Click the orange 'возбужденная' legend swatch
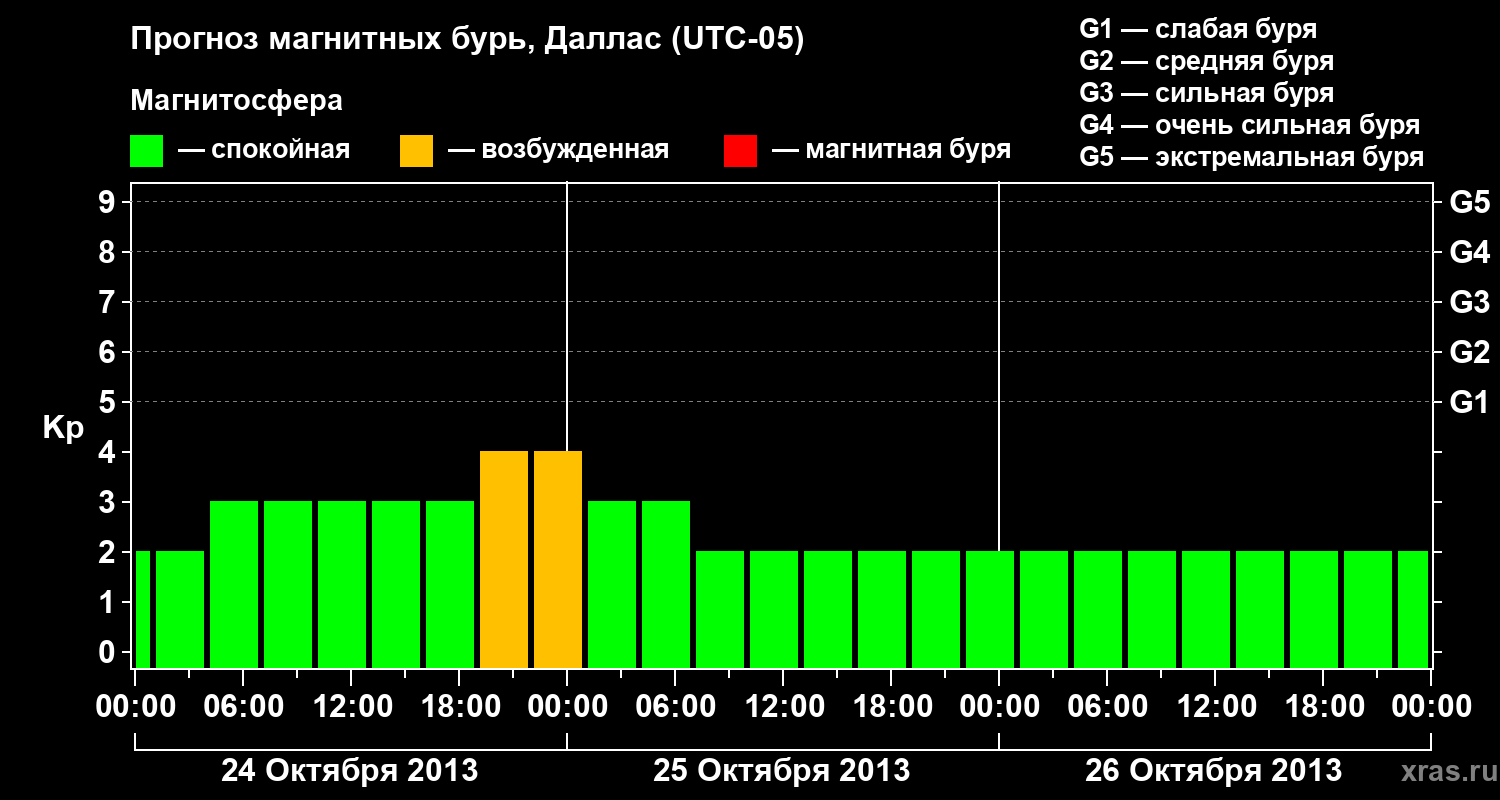This screenshot has height=800, width=1500. pos(416,151)
